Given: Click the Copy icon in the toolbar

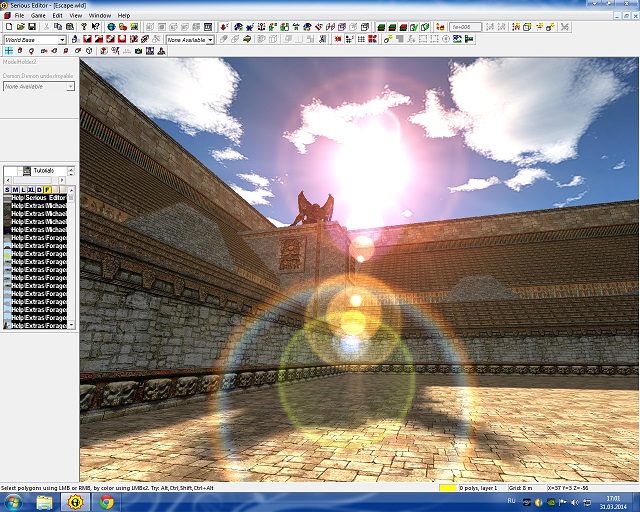Looking at the screenshot, I should [x=58, y=27].
